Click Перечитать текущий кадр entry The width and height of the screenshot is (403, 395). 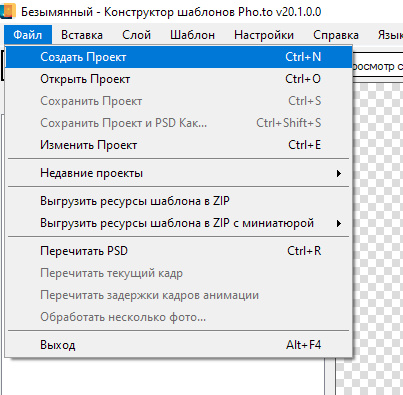click(x=179, y=273)
